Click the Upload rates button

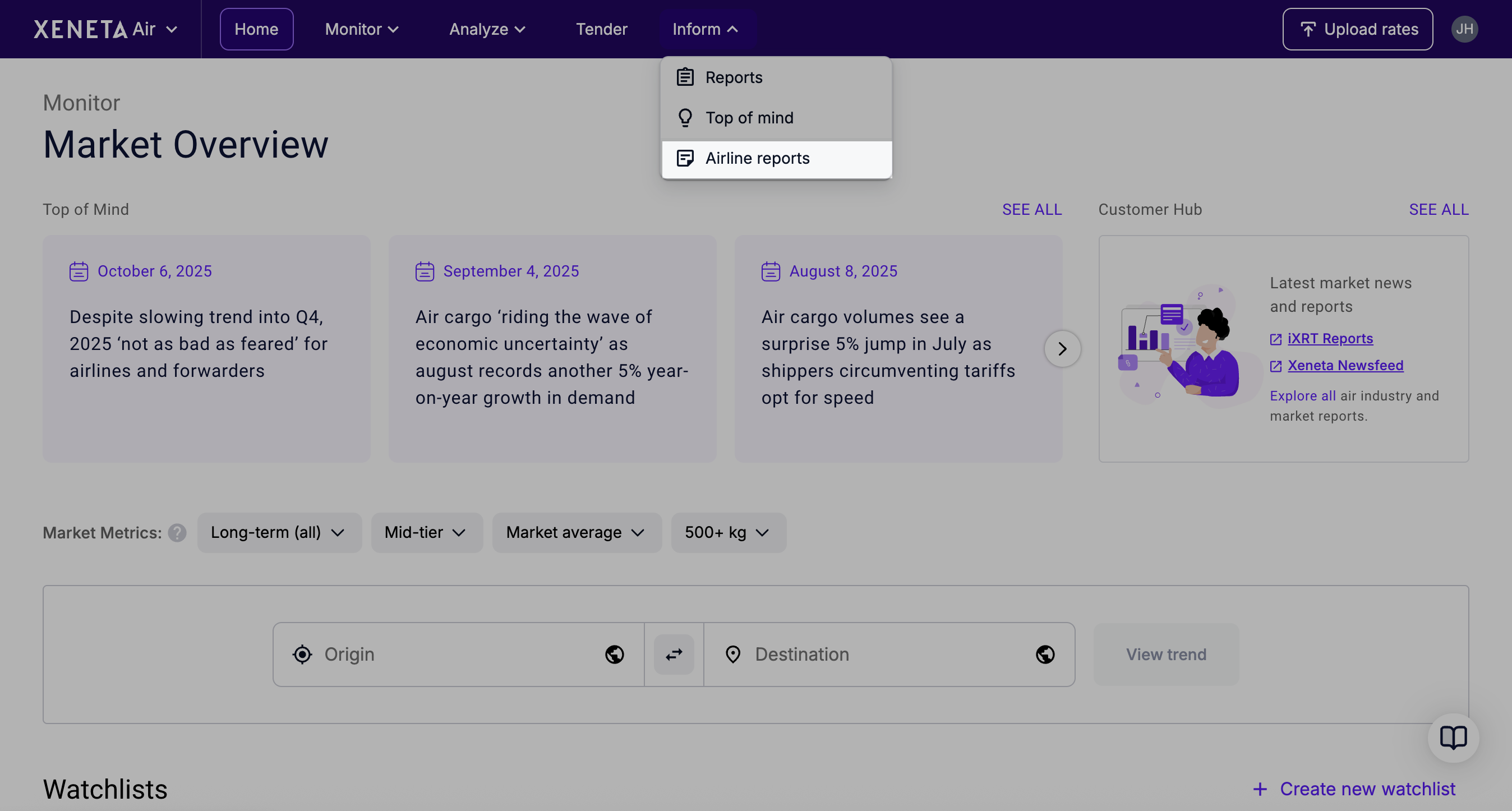[1357, 29]
